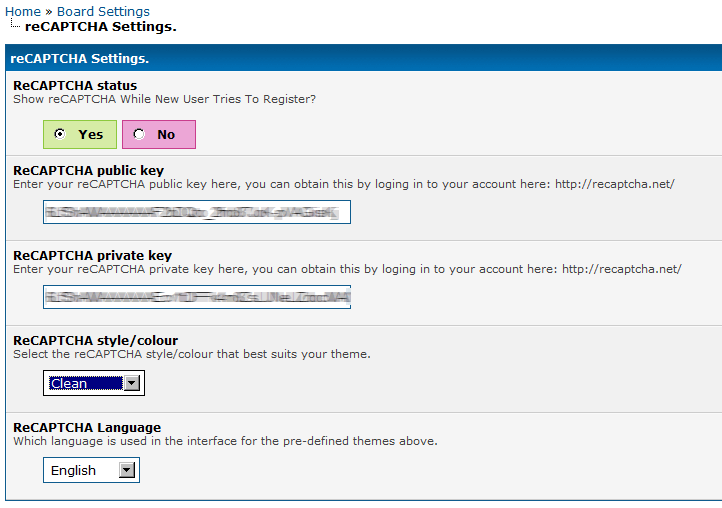Open the Board Settings breadcrumb link
722x508 pixels.
[103, 12]
